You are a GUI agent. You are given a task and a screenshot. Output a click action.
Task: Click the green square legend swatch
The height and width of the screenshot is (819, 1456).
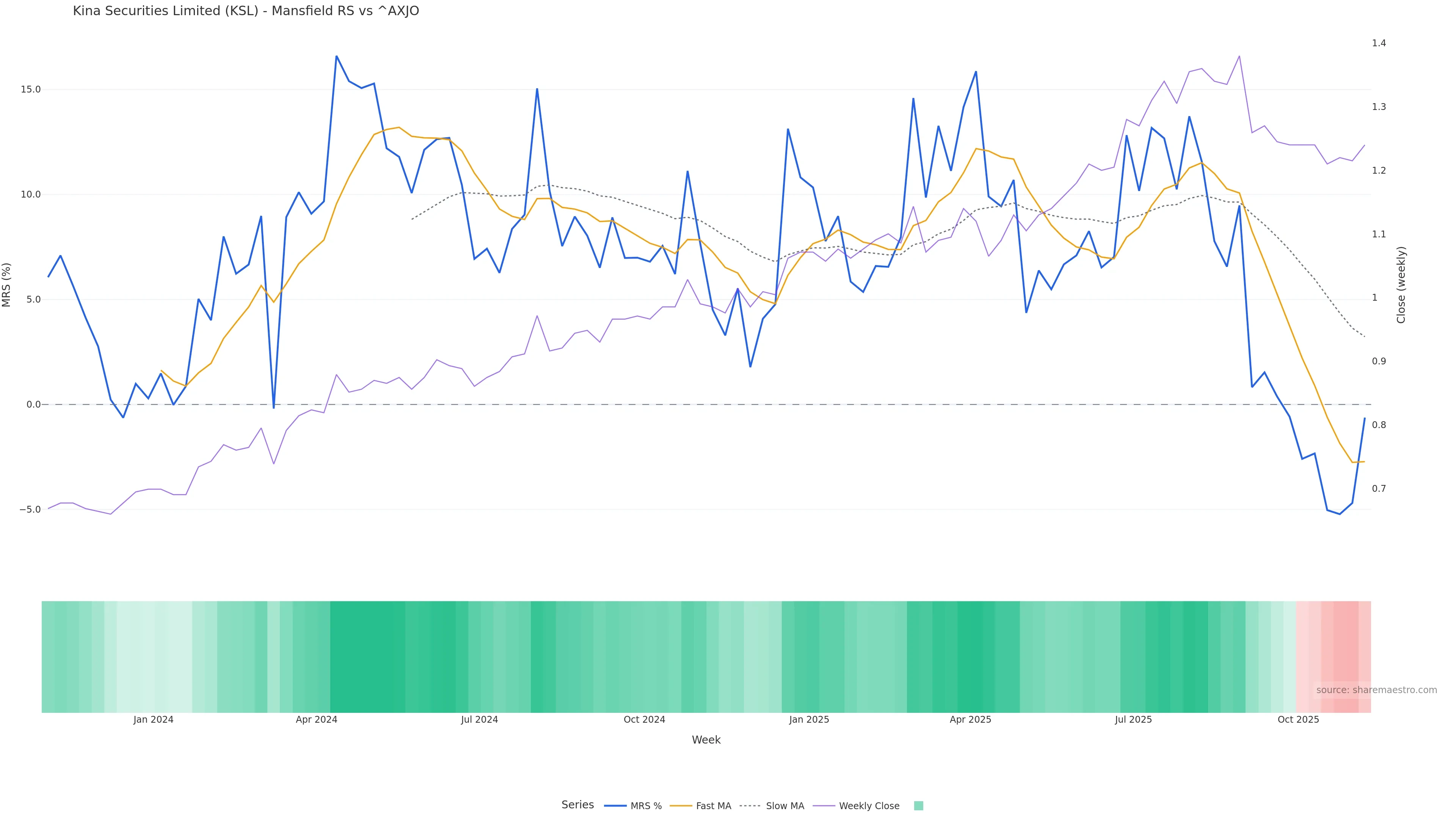pyautogui.click(x=918, y=806)
